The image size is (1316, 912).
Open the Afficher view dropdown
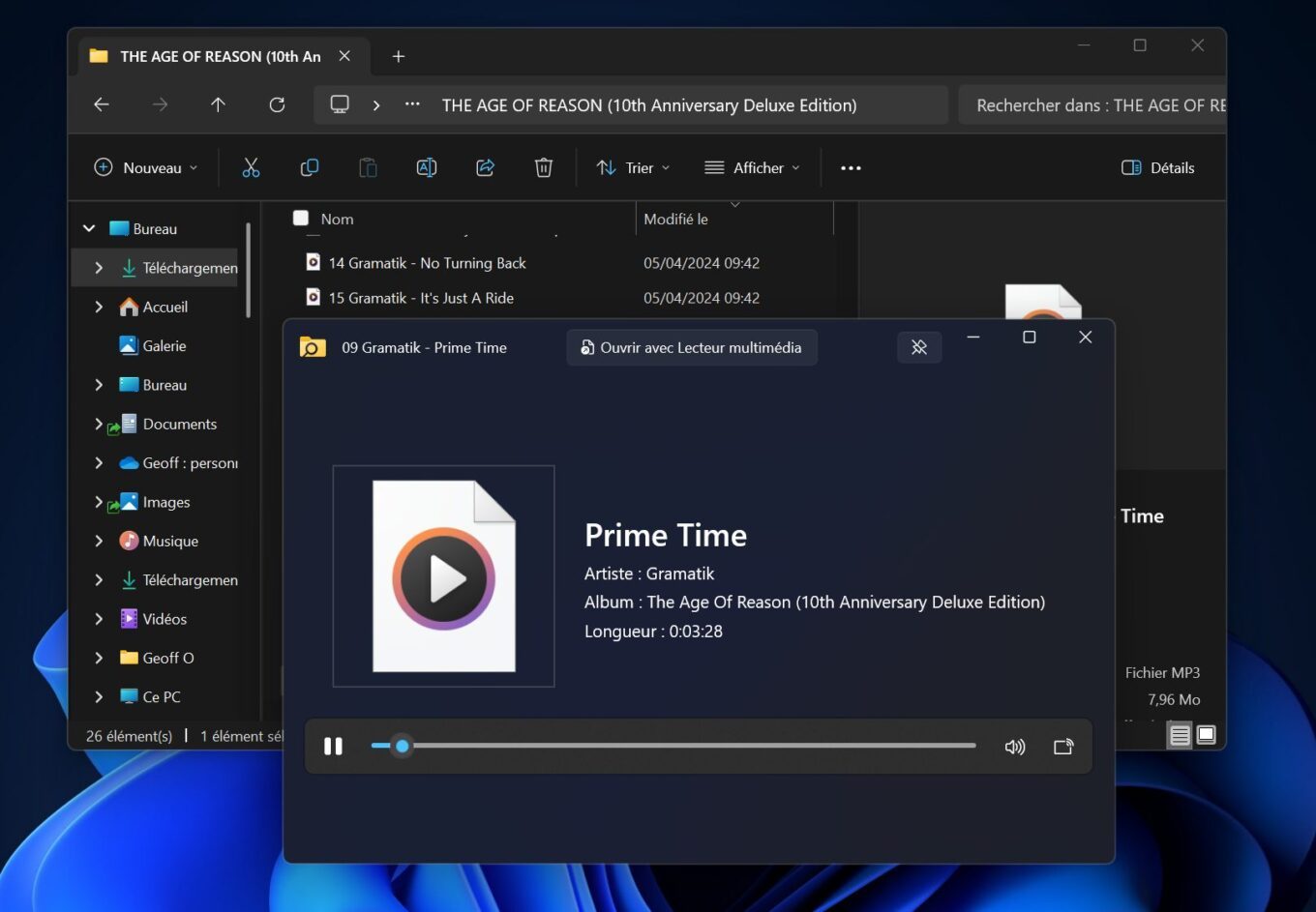coord(753,167)
